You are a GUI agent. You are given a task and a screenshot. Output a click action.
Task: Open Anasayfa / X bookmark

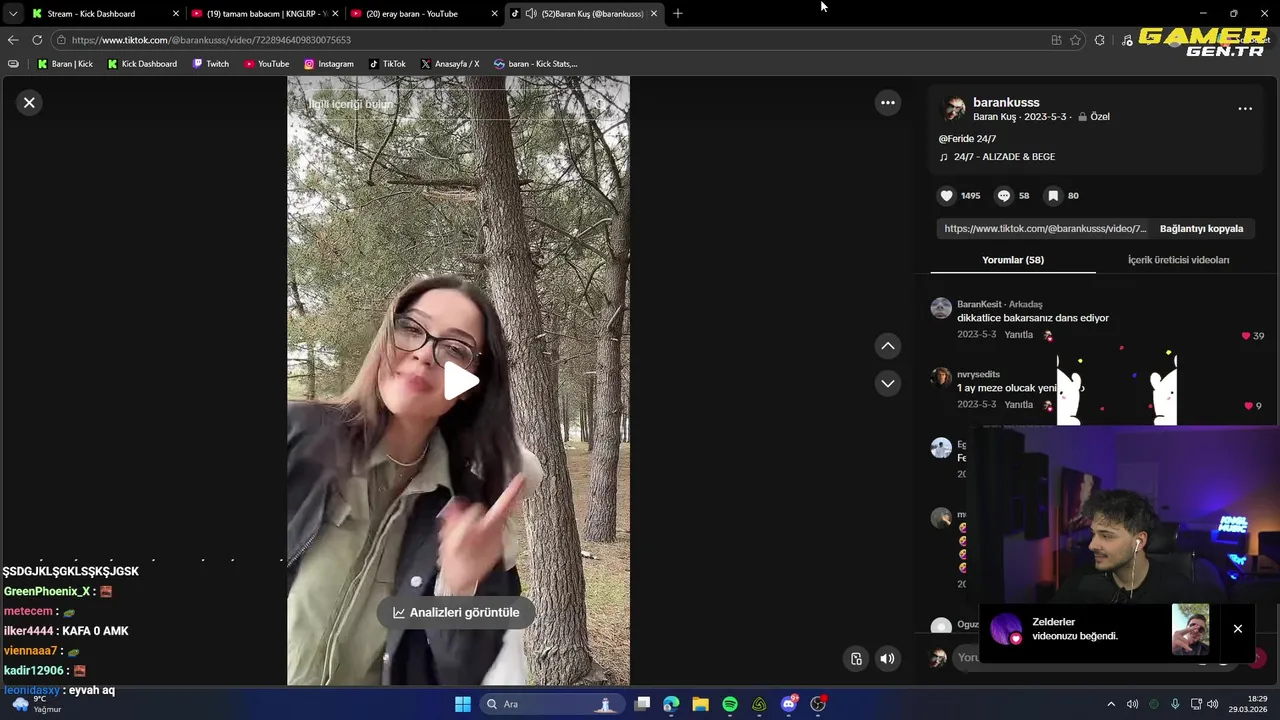tap(450, 64)
